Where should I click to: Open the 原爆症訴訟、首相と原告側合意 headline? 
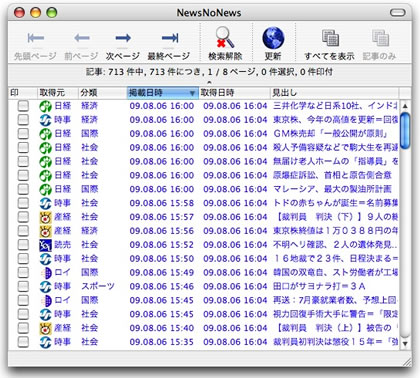(332, 176)
